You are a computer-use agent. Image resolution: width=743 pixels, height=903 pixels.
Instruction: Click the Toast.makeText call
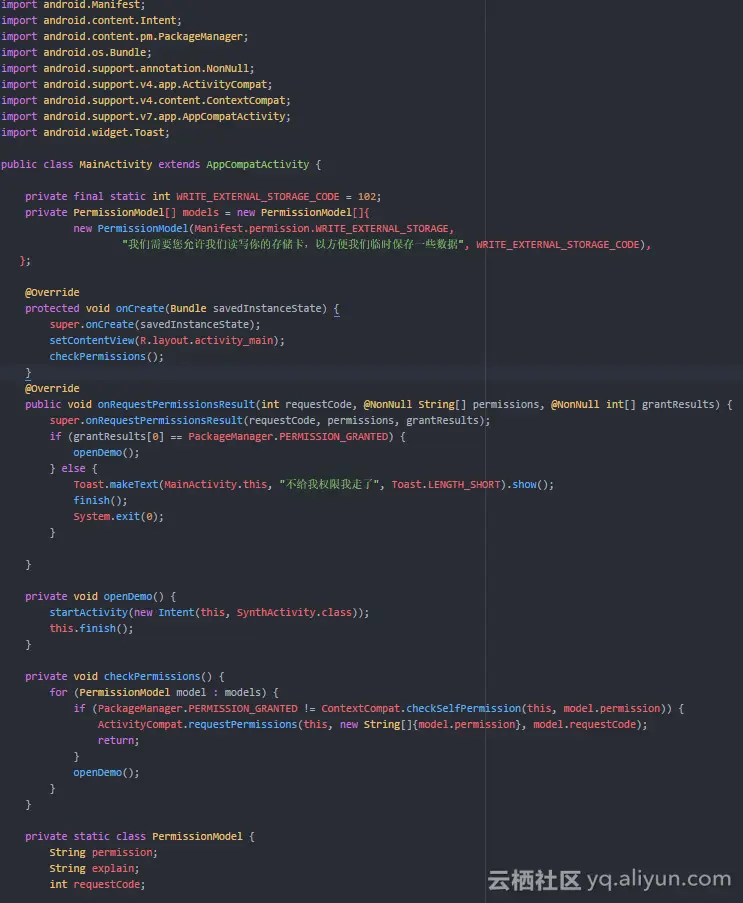[313, 485]
